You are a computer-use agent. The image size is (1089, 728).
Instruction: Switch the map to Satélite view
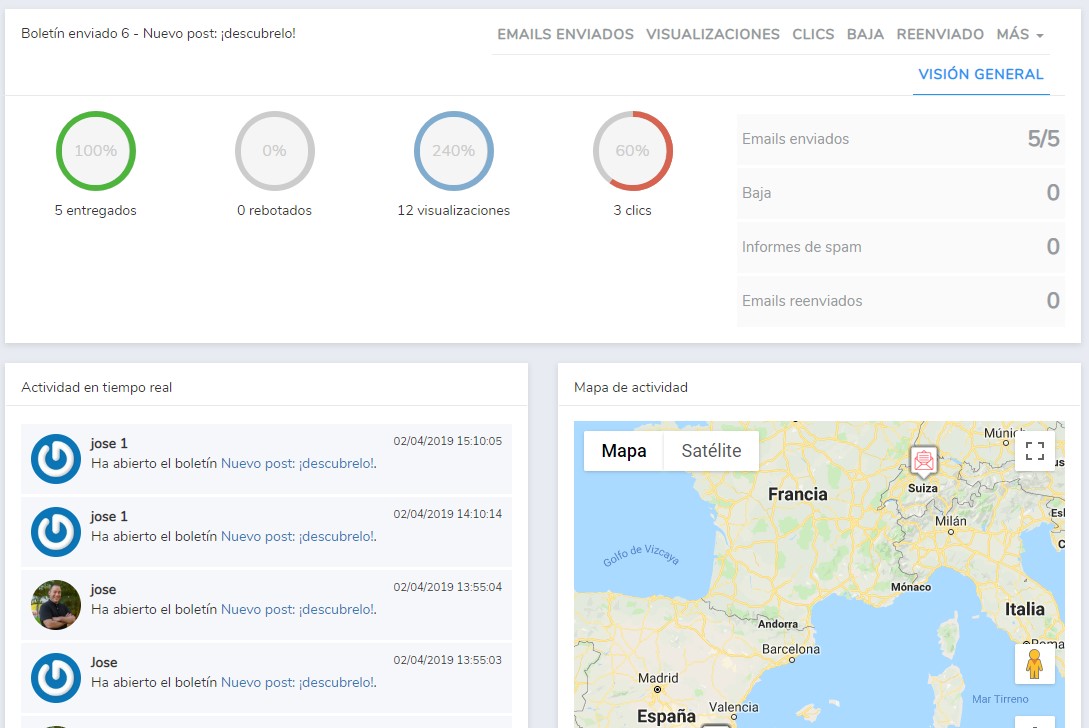[711, 451]
